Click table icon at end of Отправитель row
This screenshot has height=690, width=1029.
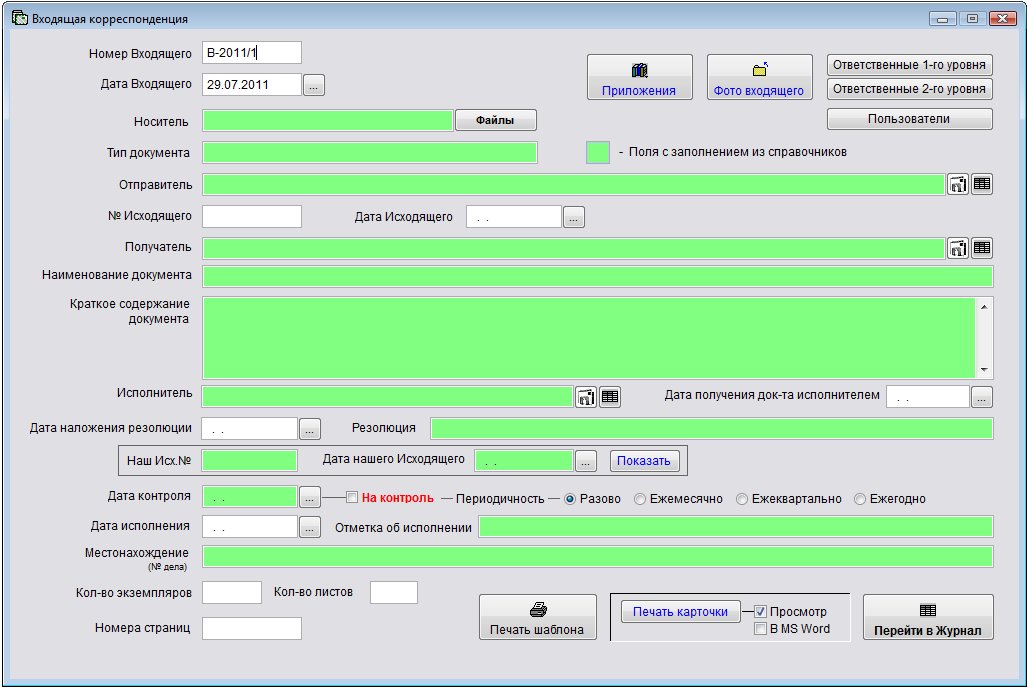tap(982, 184)
